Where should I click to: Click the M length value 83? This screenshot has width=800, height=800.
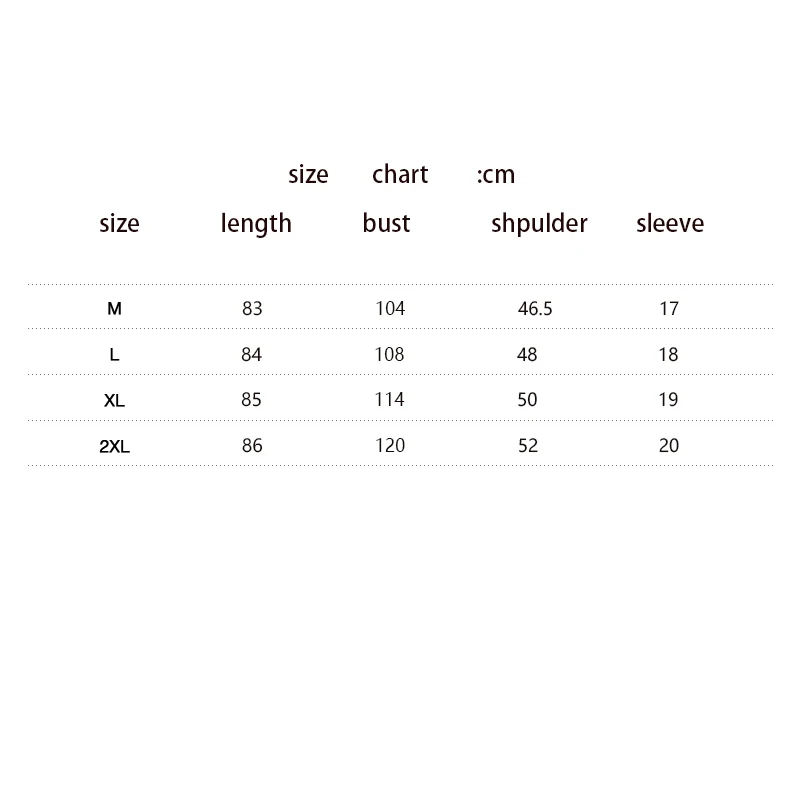click(252, 309)
